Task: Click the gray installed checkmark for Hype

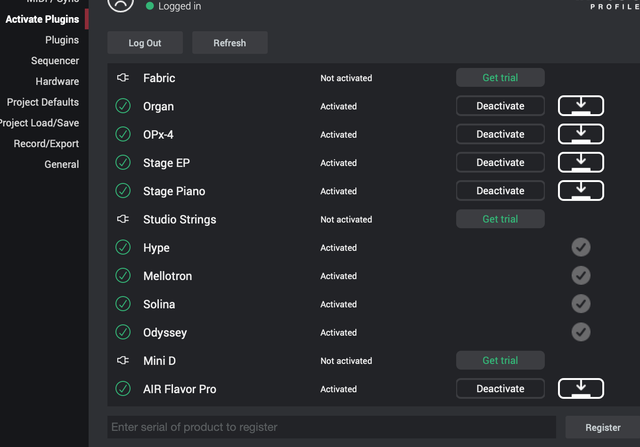Action: click(x=581, y=247)
